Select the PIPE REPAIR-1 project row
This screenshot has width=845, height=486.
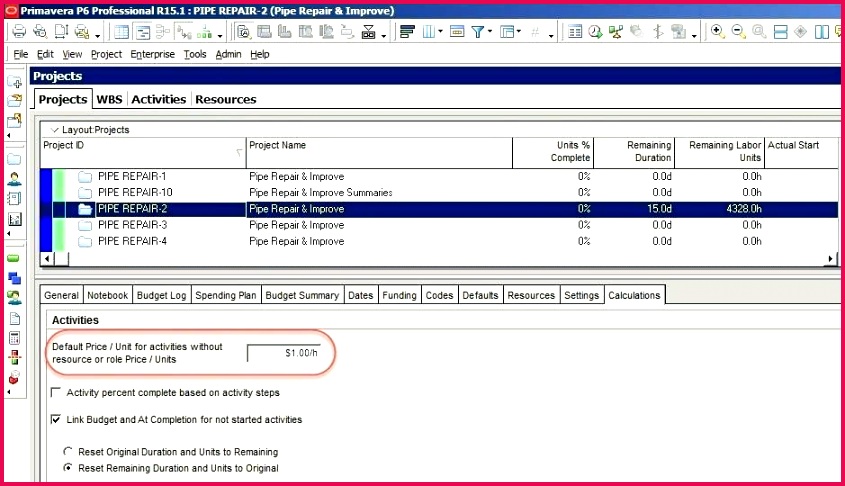coord(439,176)
